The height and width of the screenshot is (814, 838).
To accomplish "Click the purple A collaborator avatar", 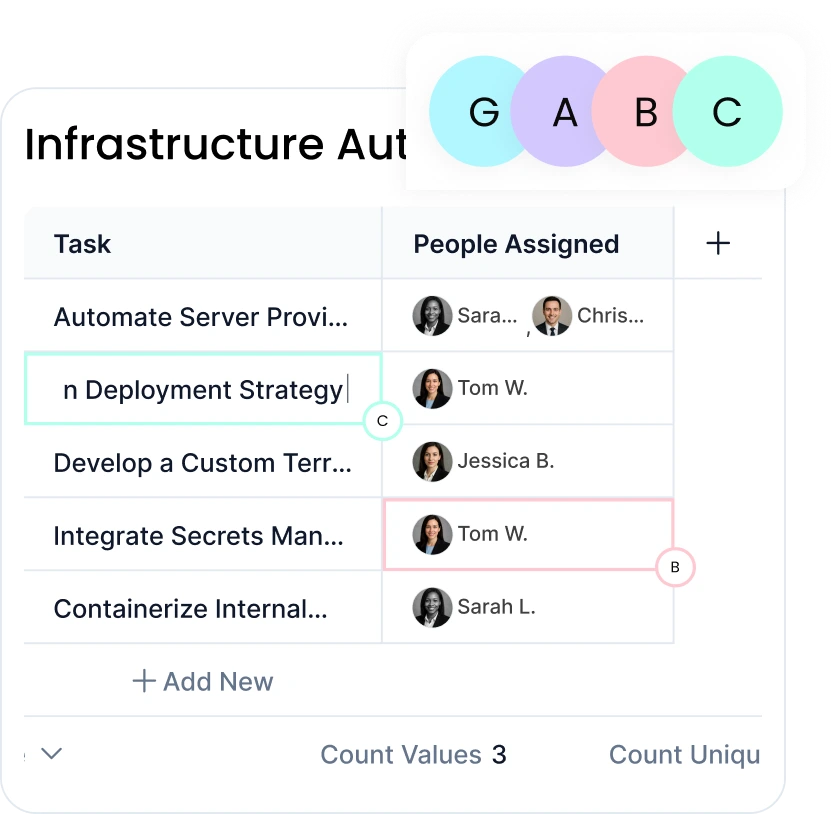I will tap(561, 112).
